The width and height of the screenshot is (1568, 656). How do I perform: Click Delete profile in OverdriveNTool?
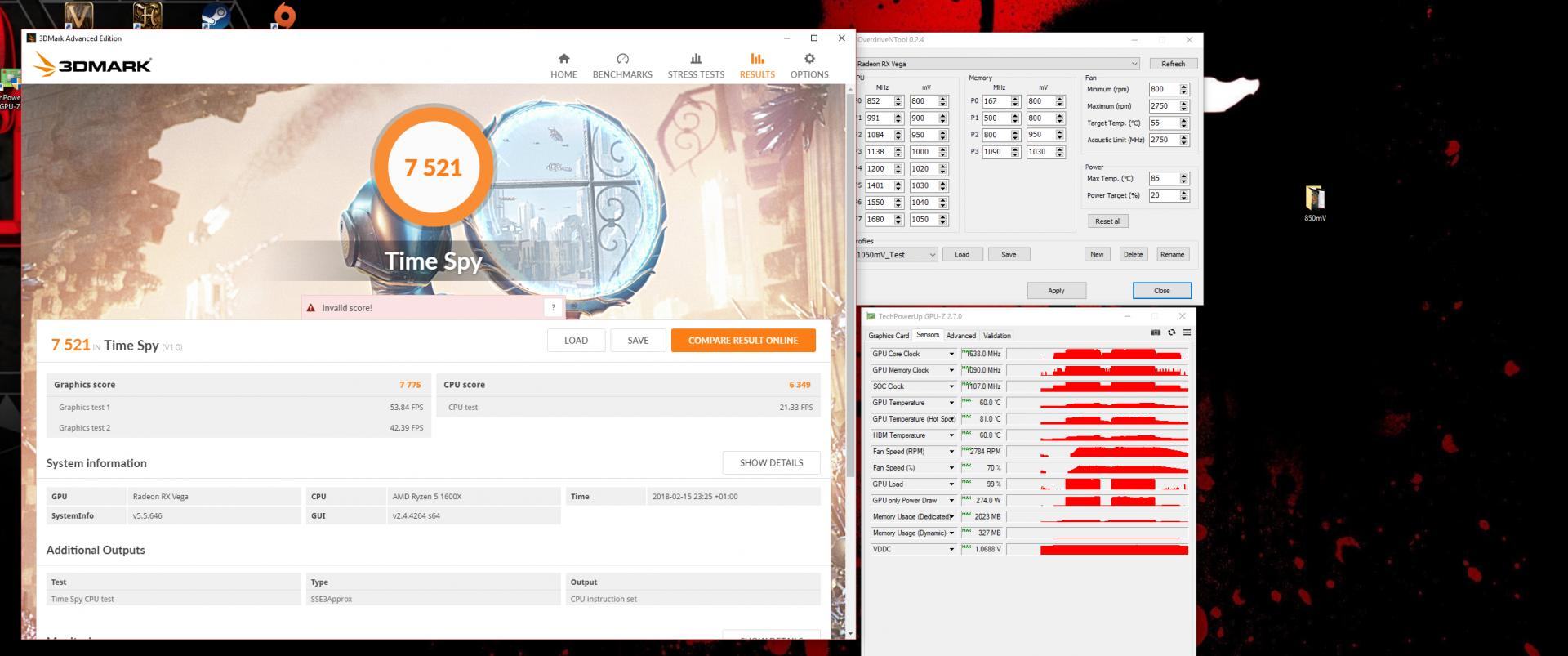point(1133,255)
